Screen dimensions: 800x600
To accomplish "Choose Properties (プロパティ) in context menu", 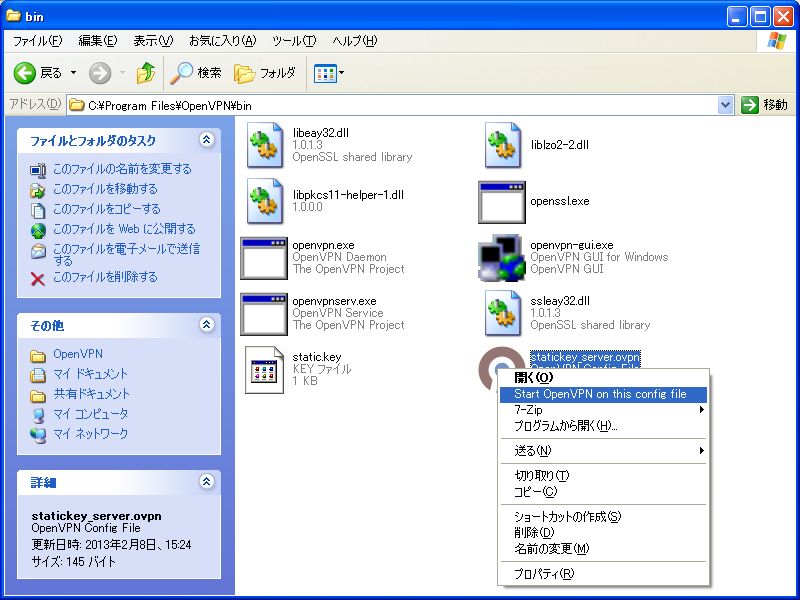I will click(x=604, y=574).
